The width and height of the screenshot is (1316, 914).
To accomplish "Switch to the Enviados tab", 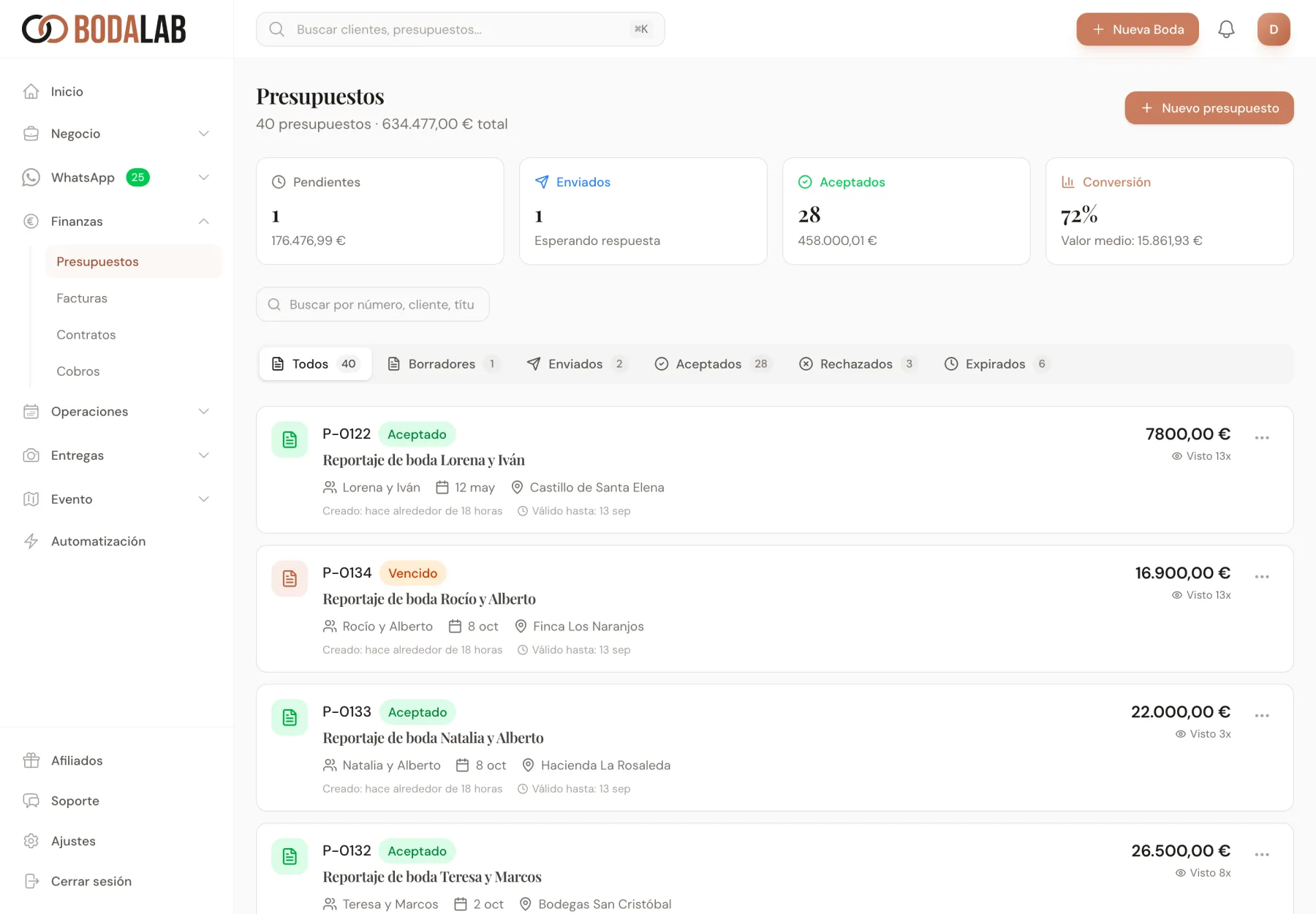I will click(577, 364).
